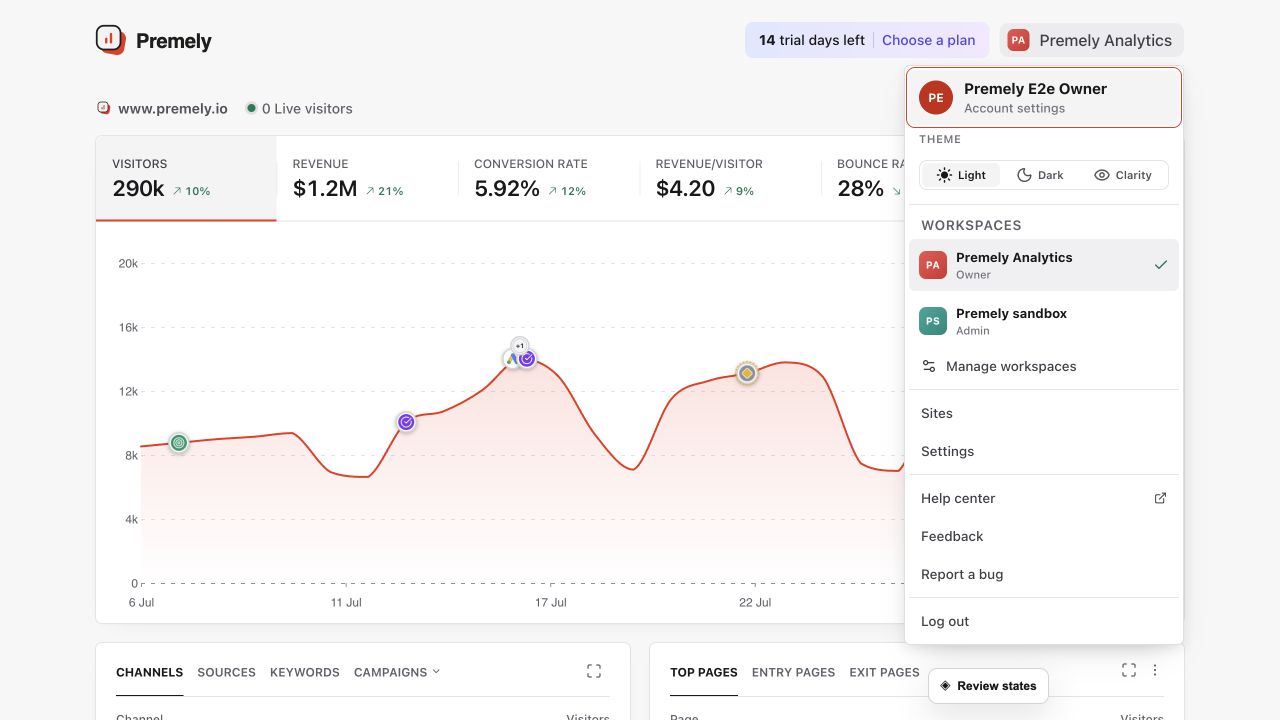Click the www.premely.io site name
This screenshot has width=1280, height=720.
tap(173, 108)
